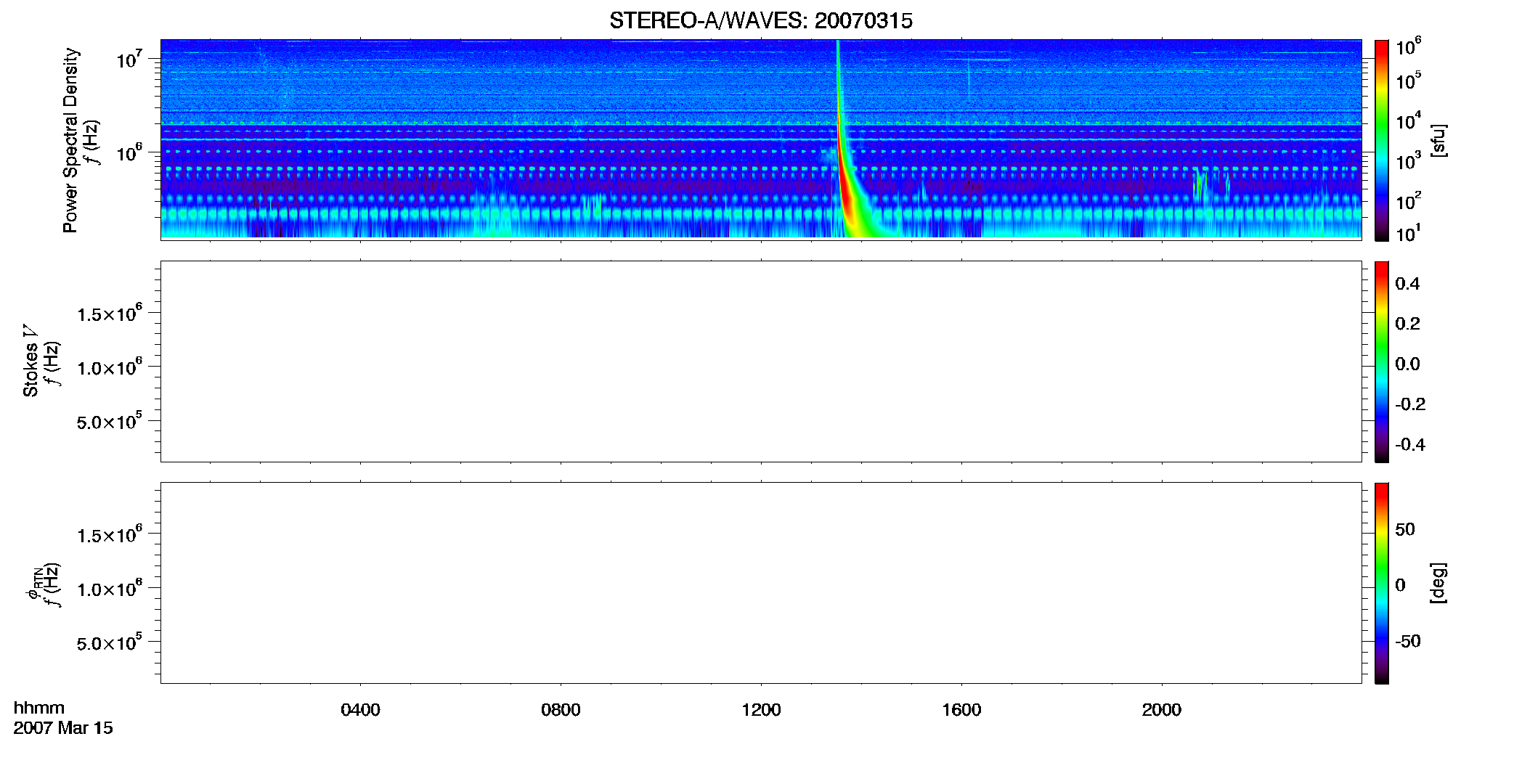Click the -0.4 label on the Stokes colorbar

[x=1410, y=445]
